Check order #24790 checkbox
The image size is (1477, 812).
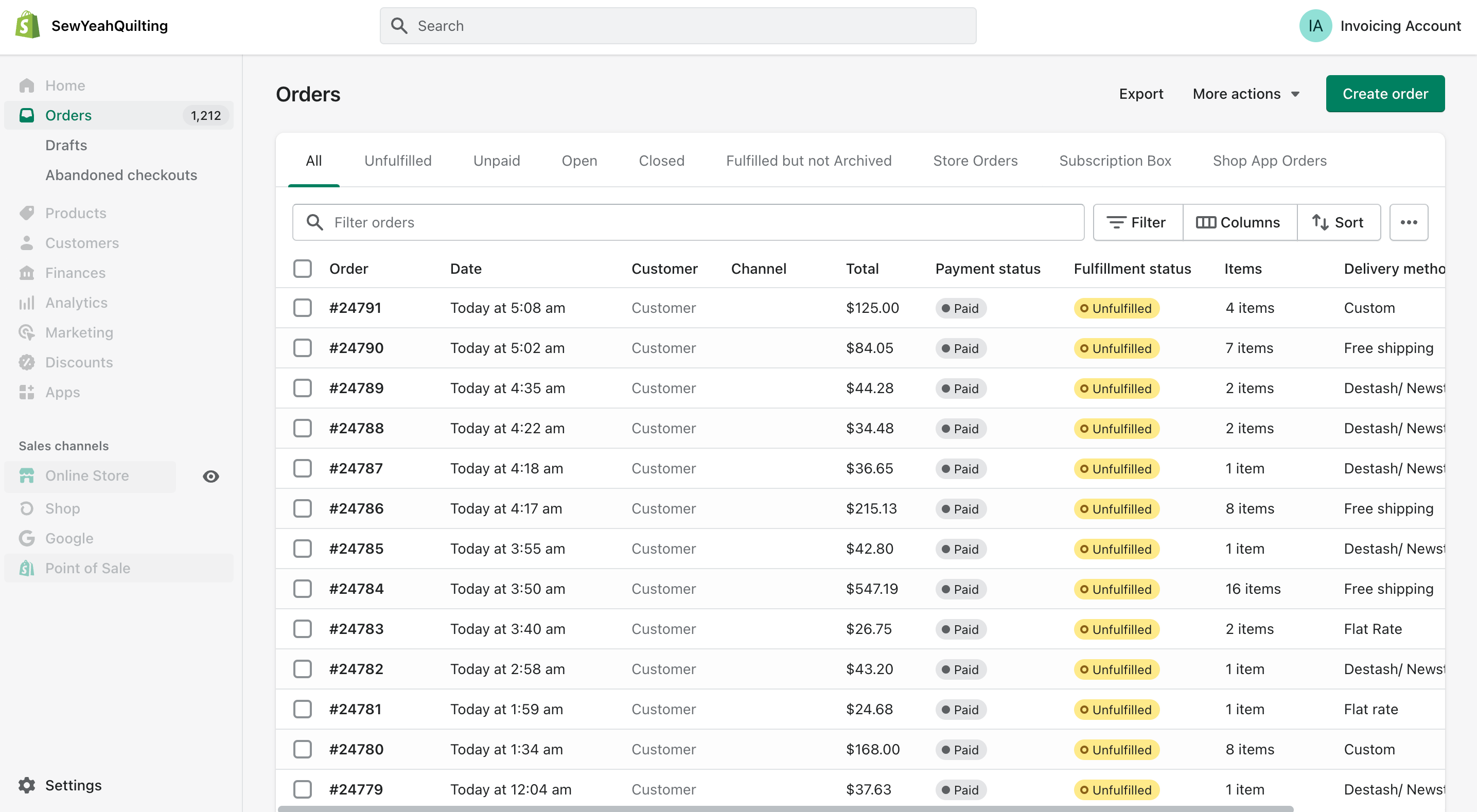303,347
